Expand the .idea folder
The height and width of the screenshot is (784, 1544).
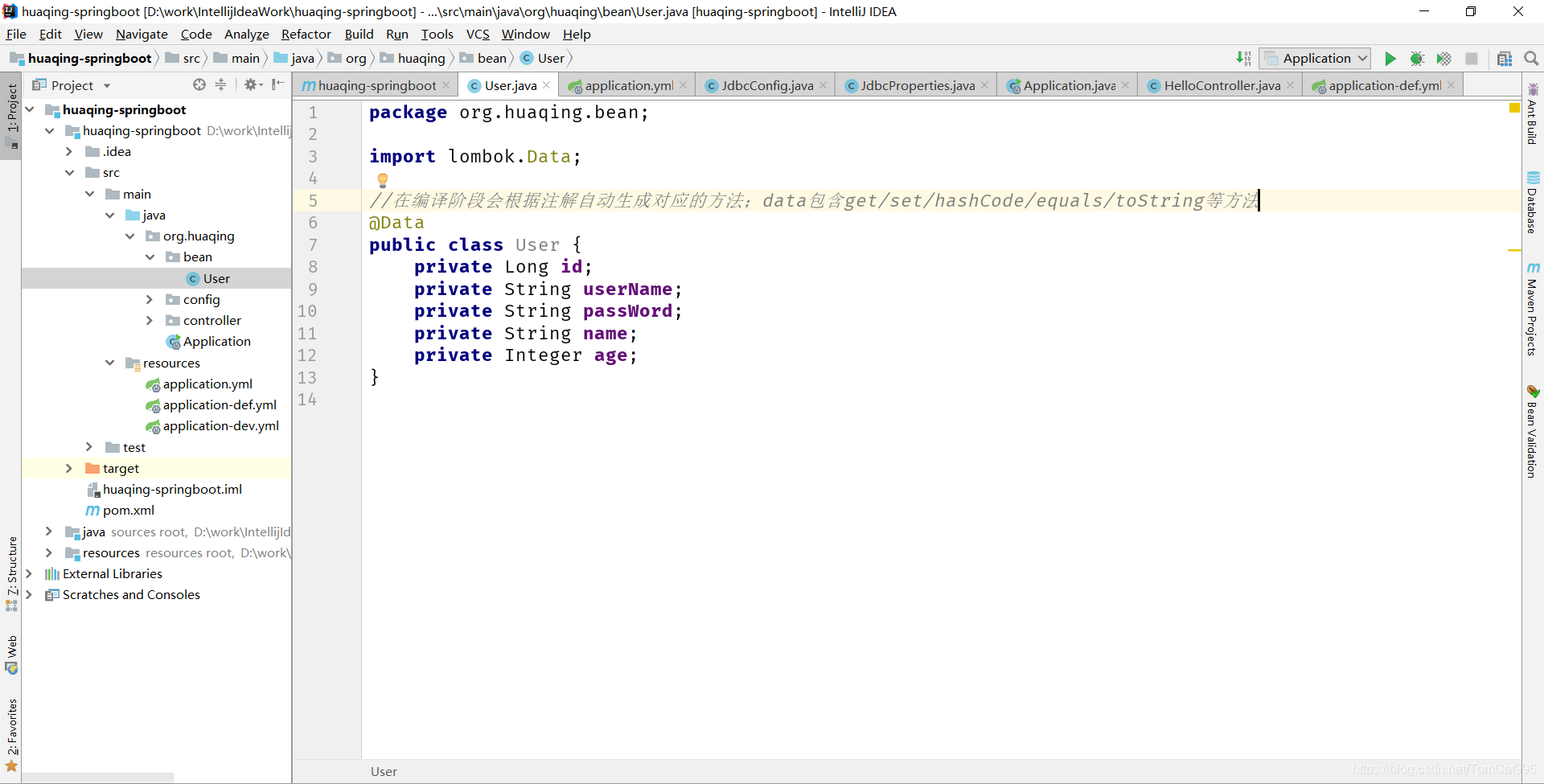tap(69, 151)
